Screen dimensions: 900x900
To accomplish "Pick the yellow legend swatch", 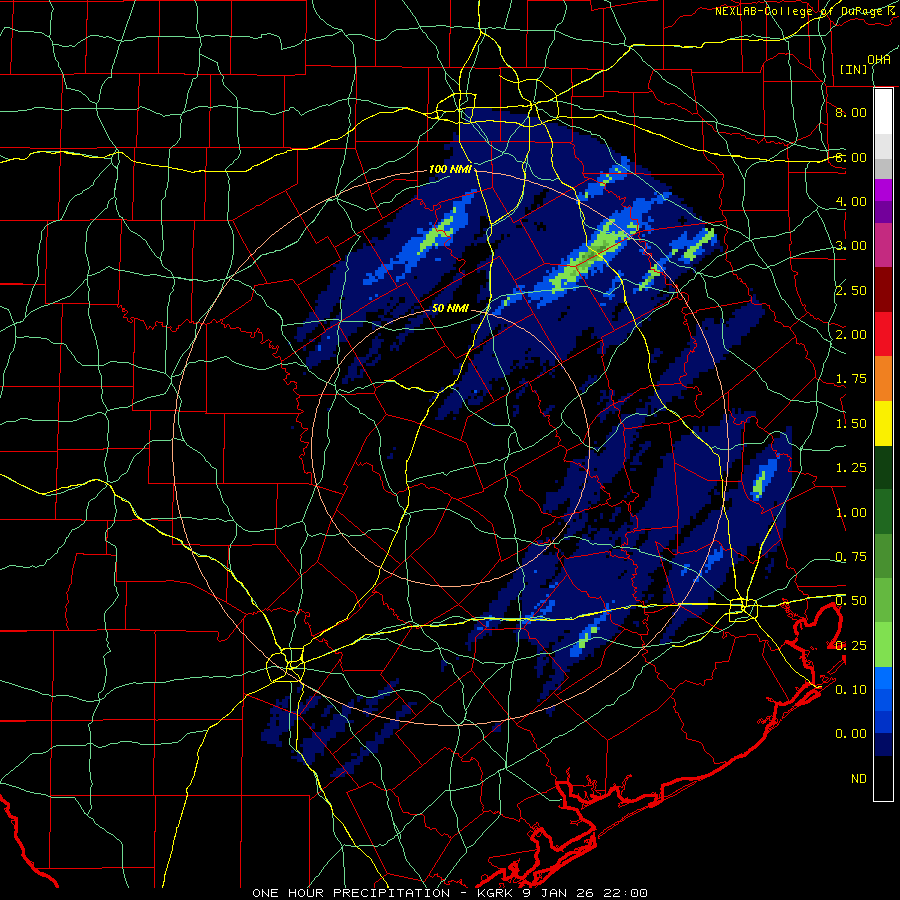I will coord(883,423).
